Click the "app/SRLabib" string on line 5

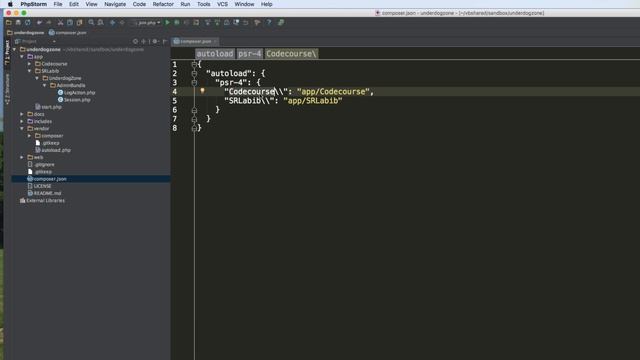point(313,101)
